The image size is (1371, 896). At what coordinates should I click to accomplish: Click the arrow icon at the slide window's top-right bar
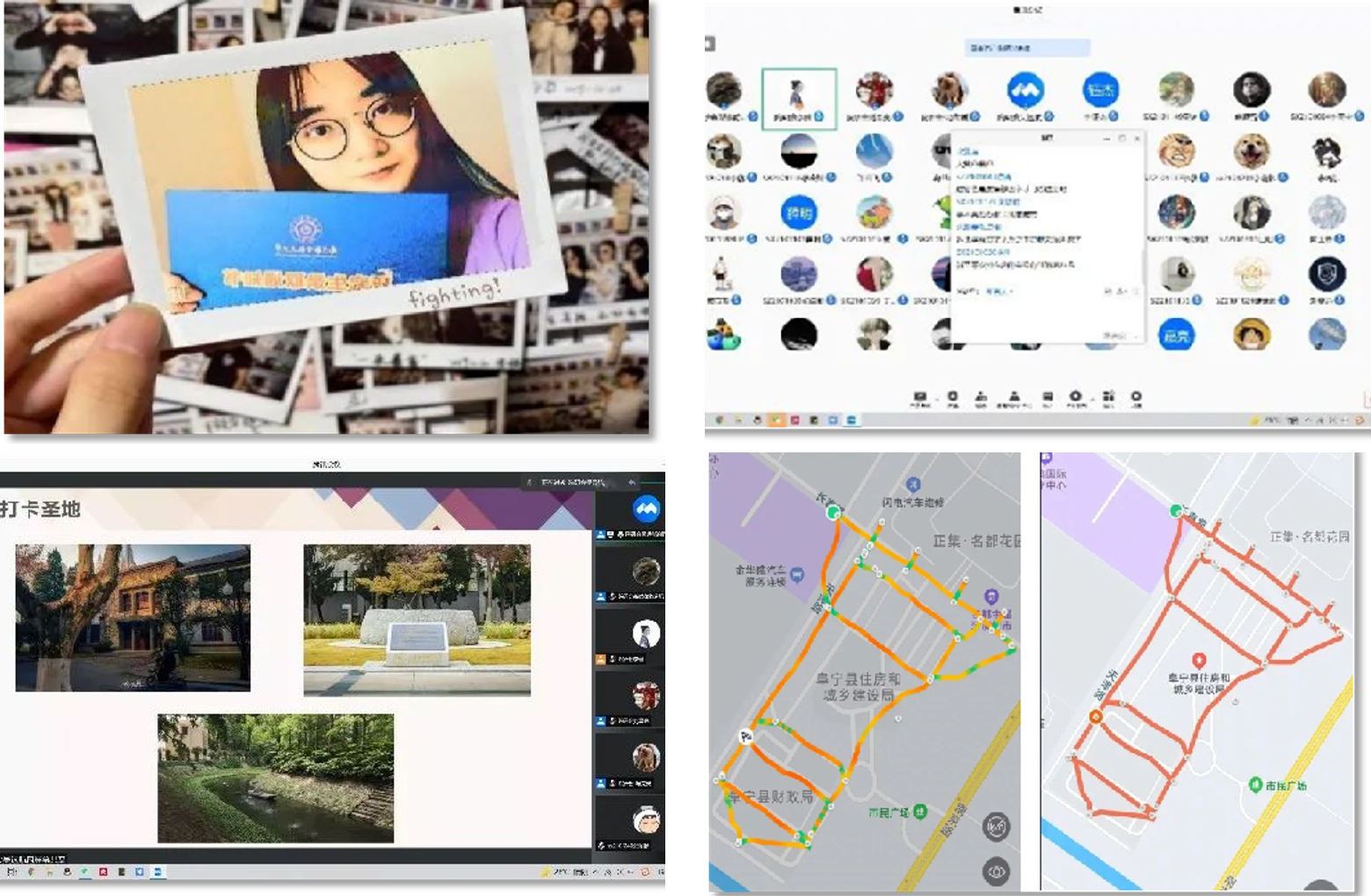pos(632,482)
